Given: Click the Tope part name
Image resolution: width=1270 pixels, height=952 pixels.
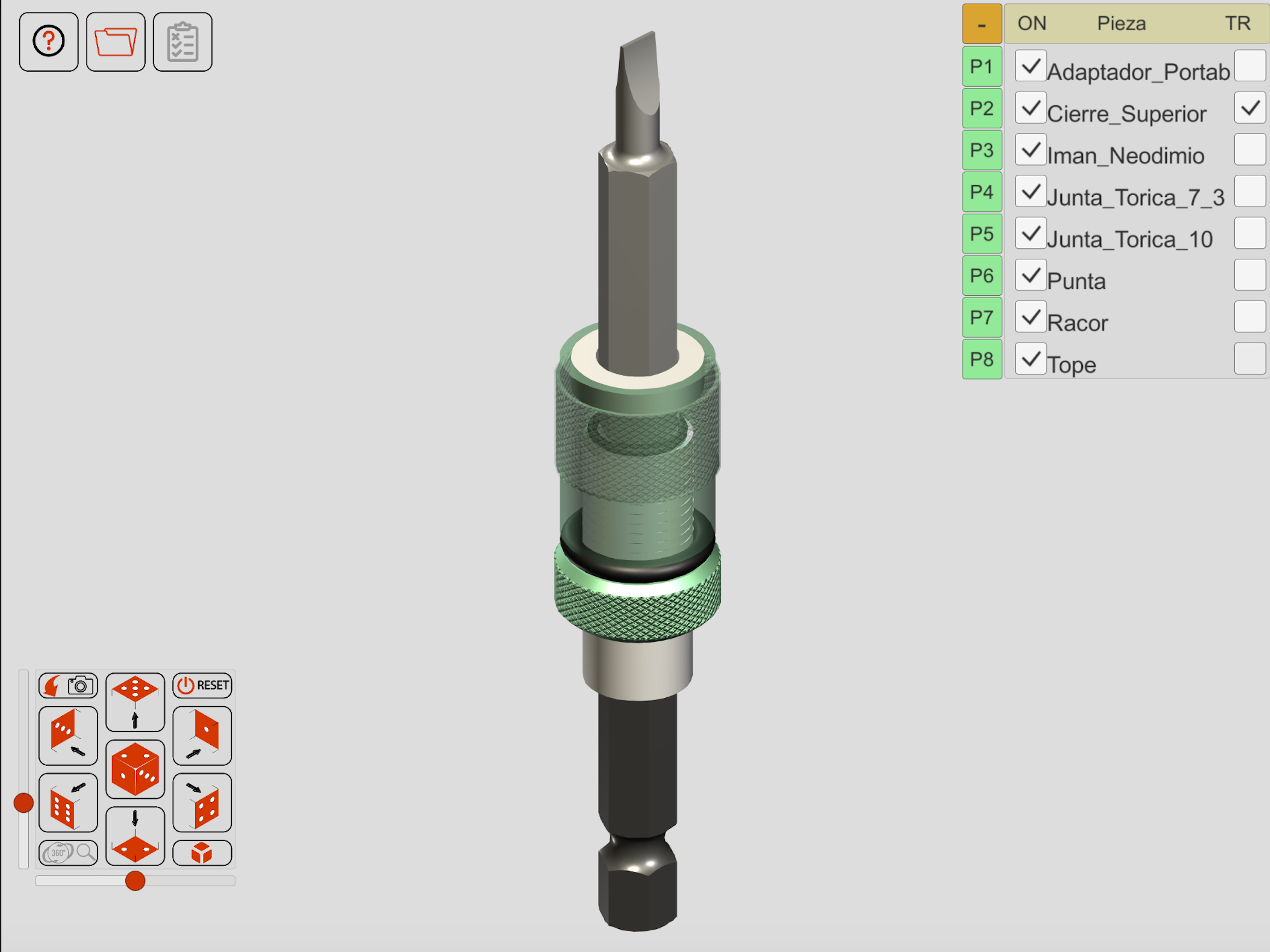Looking at the screenshot, I should click(1072, 365).
